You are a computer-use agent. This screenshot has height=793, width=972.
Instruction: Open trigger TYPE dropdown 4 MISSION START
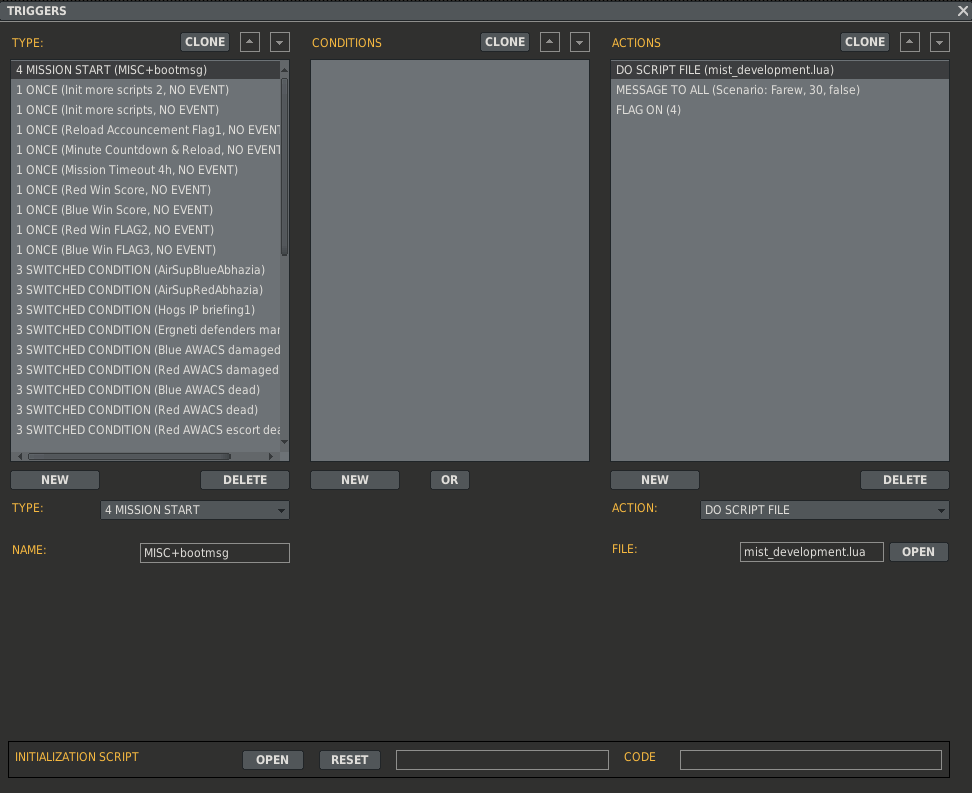coord(195,510)
